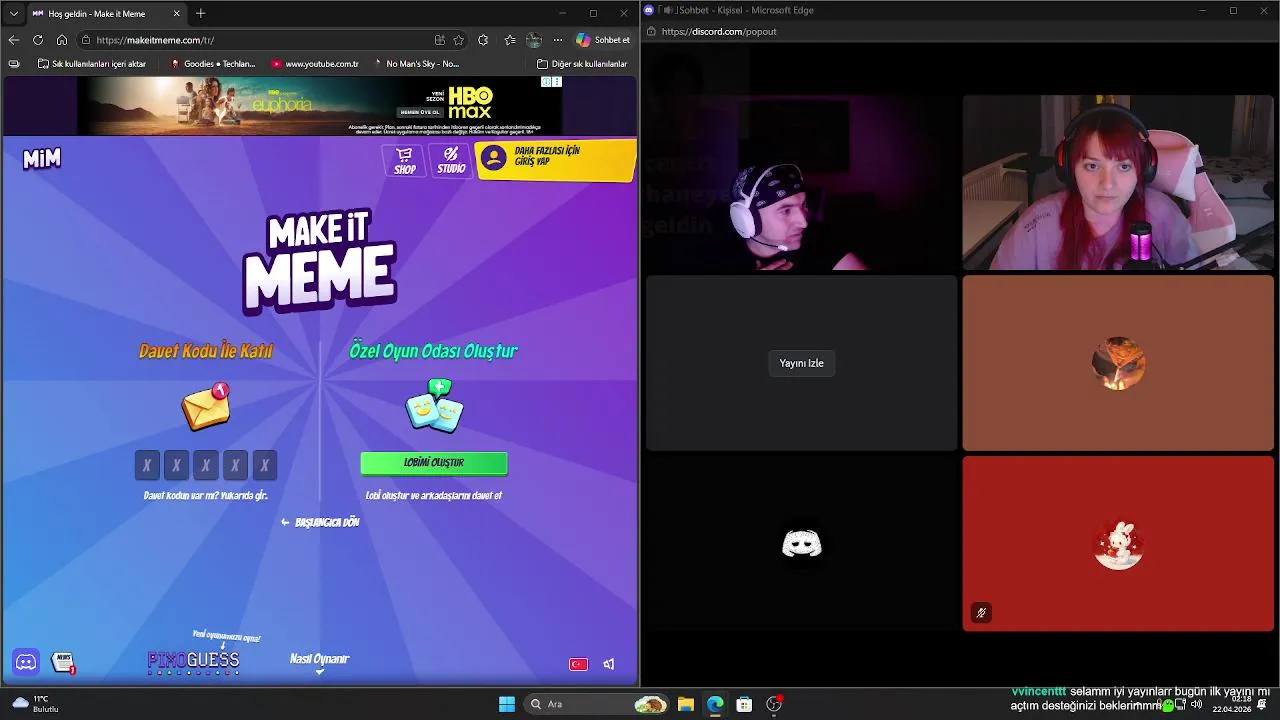Click the Özel Oyun Odası Oluştur heading

coord(434,351)
